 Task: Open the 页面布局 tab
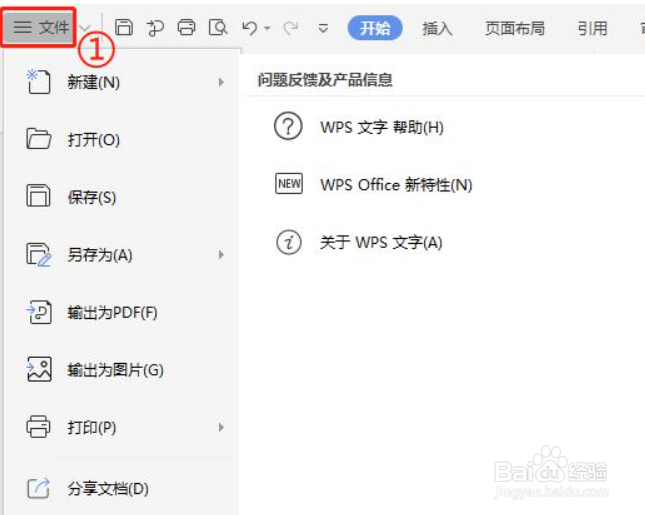pos(515,28)
